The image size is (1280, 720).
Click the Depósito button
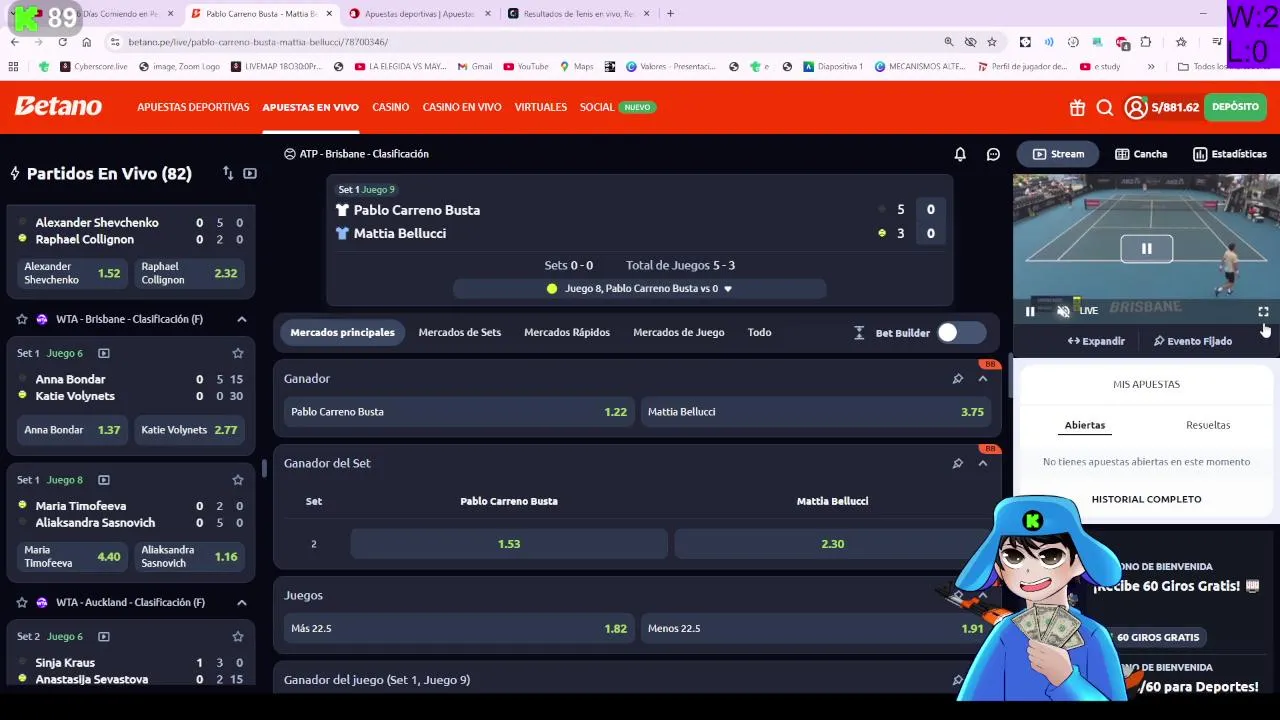pyautogui.click(x=1235, y=107)
